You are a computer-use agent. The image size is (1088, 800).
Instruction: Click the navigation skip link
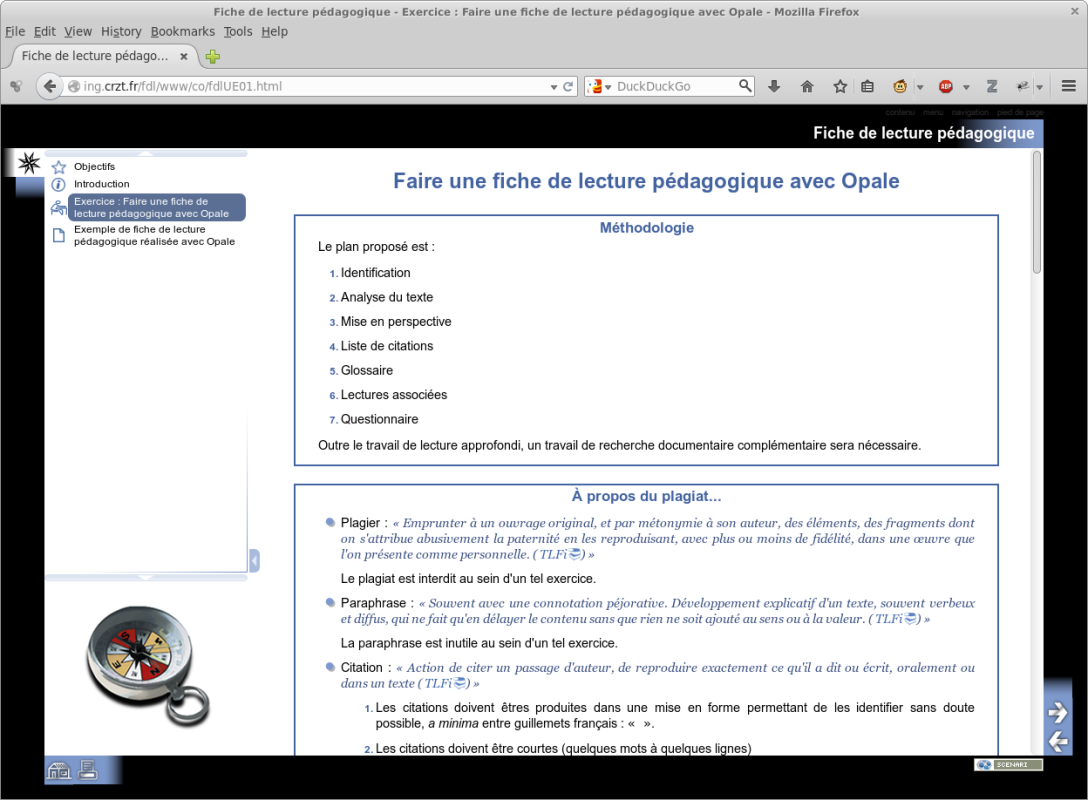click(969, 112)
